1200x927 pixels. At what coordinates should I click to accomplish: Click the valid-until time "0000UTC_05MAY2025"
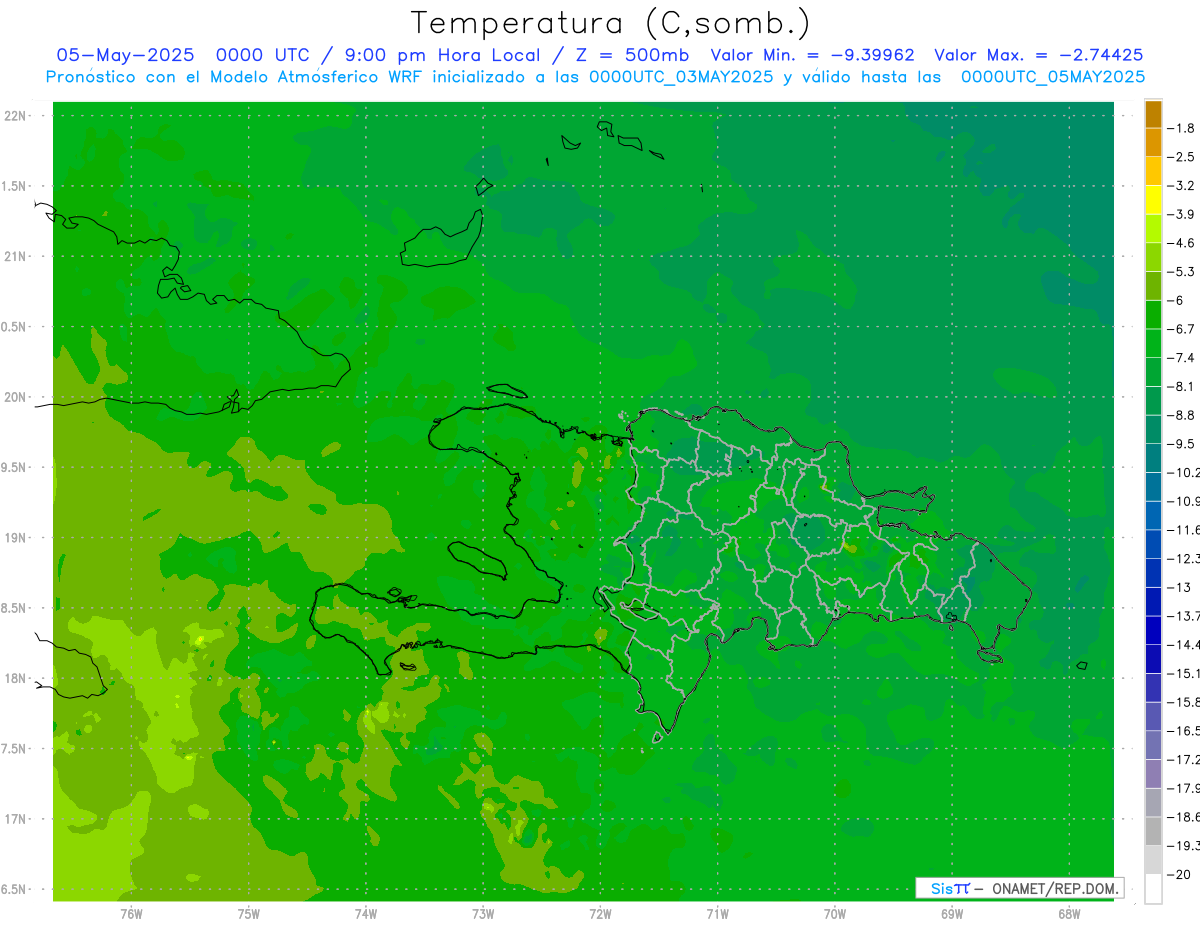coord(1053,77)
